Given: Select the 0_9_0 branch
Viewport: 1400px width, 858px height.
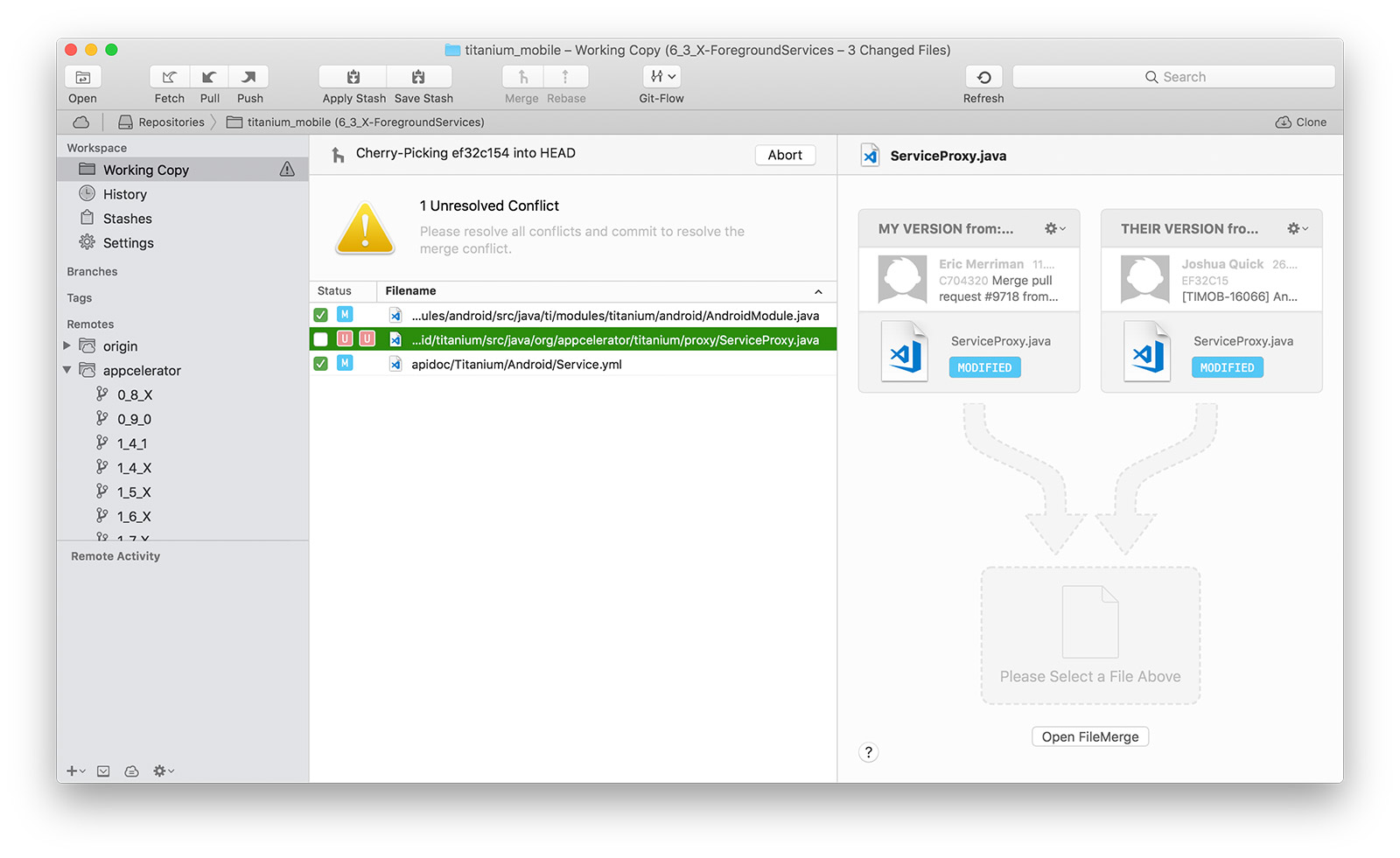Looking at the screenshot, I should (134, 420).
